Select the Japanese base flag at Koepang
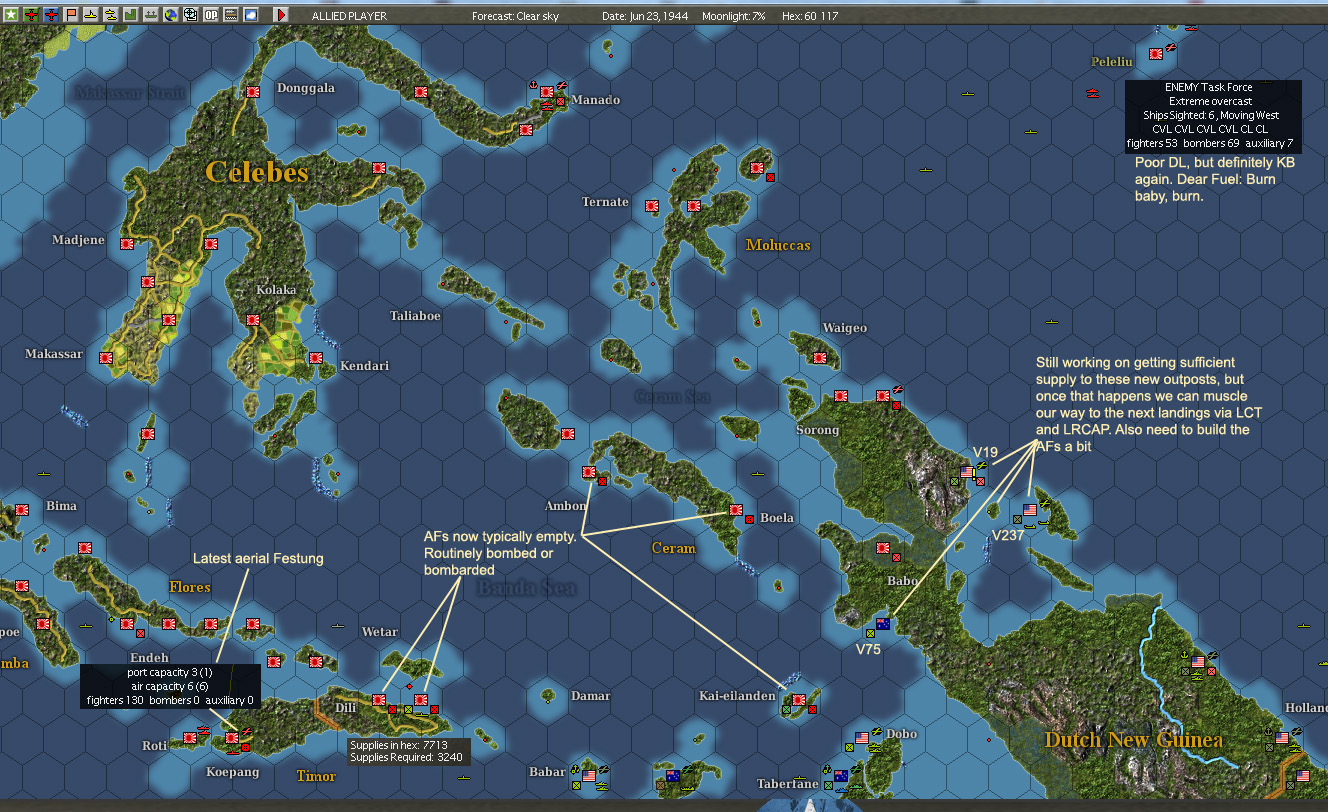 click(x=232, y=738)
